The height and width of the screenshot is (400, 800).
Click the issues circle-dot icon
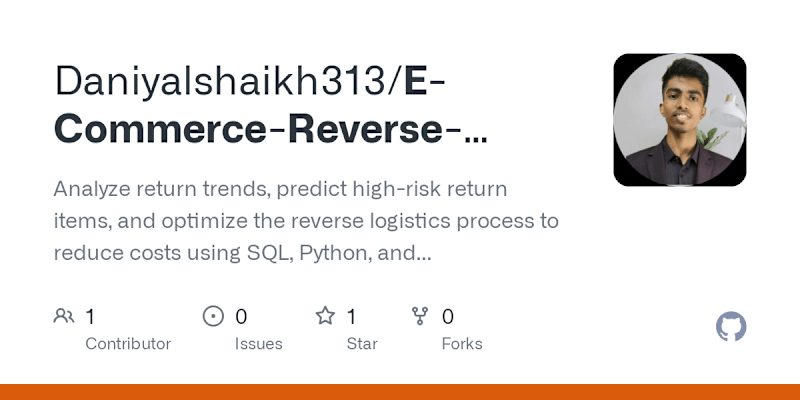[x=213, y=316]
